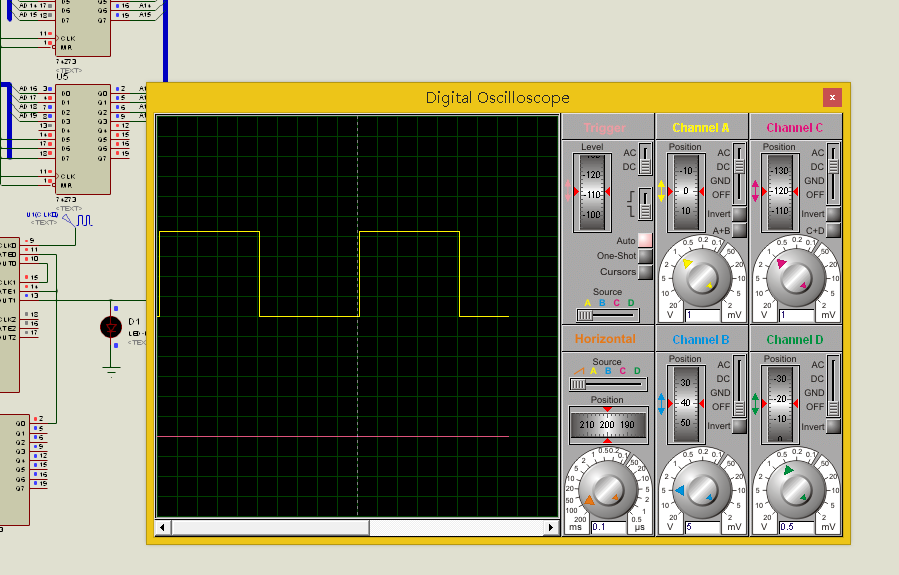Click the scope display left scroll arrow
Viewport: 899px width, 575px height.
click(162, 527)
